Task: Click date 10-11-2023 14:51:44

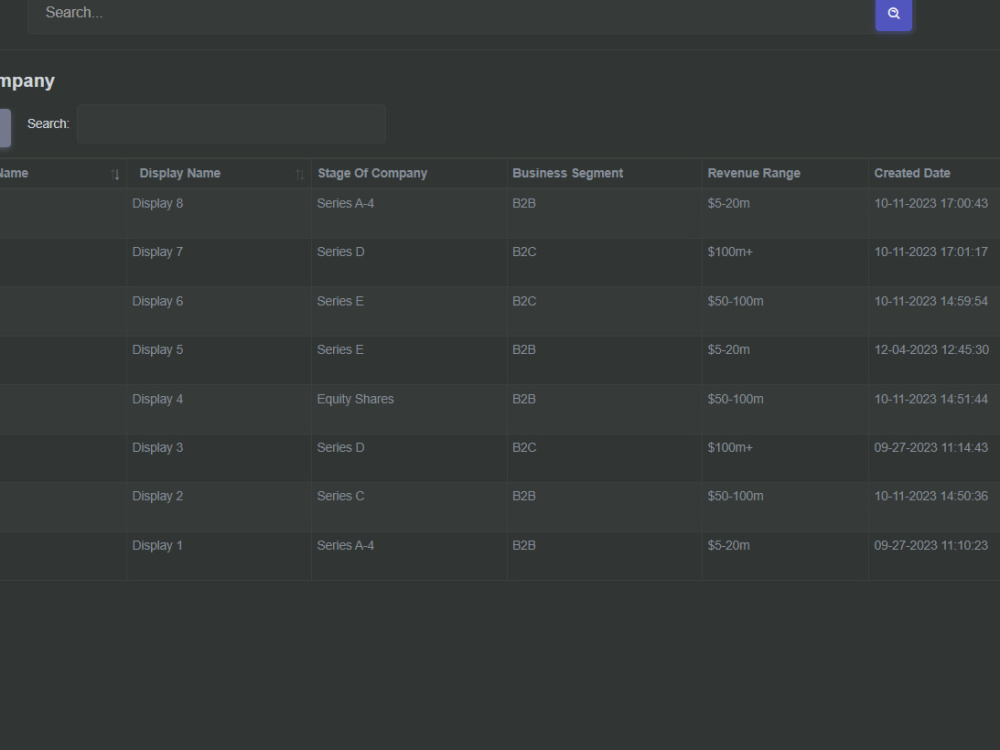Action: [931, 399]
